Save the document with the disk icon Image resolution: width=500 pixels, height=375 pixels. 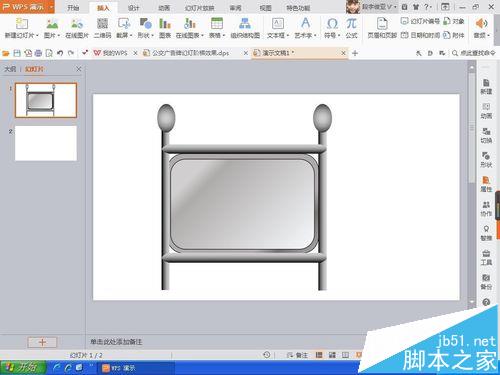[17, 53]
